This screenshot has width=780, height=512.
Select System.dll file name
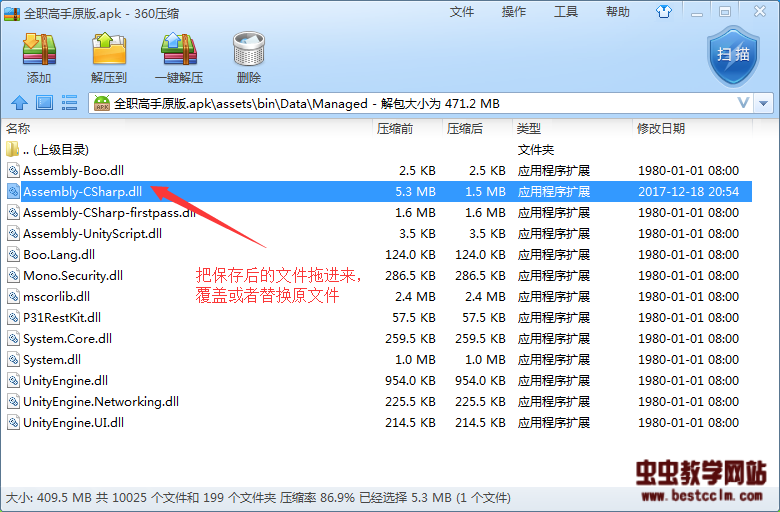pos(52,360)
